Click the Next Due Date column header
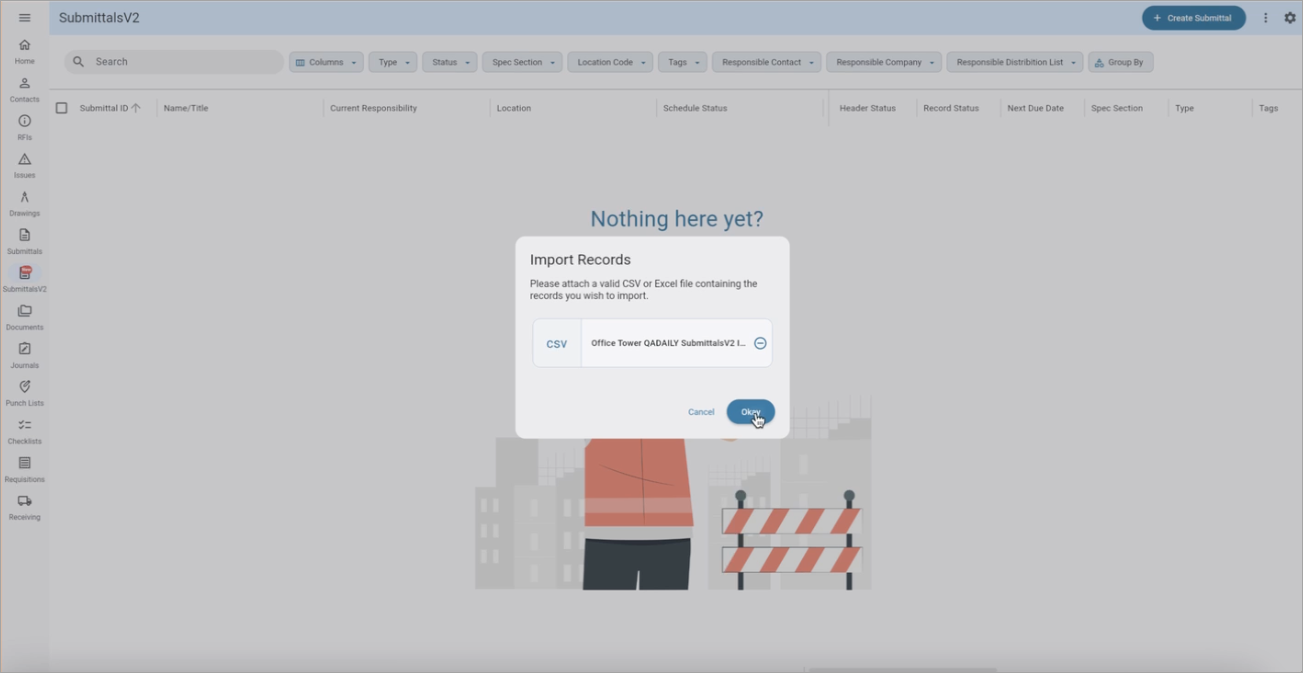The image size is (1303, 673). tap(1035, 108)
